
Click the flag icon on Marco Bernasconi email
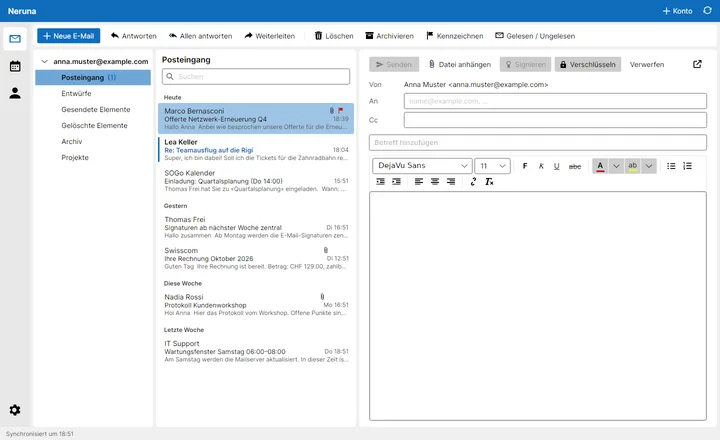[x=341, y=111]
